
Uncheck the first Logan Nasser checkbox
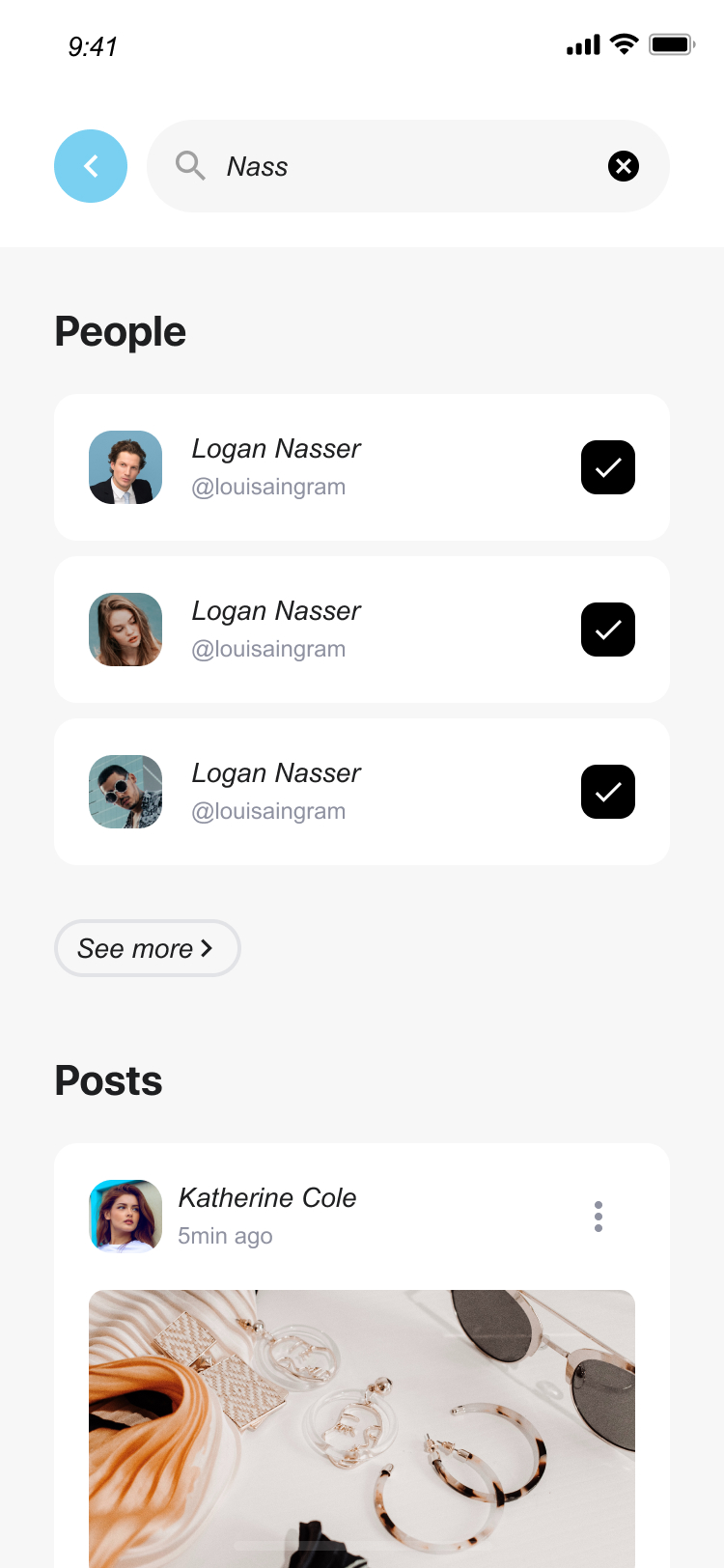pos(608,467)
